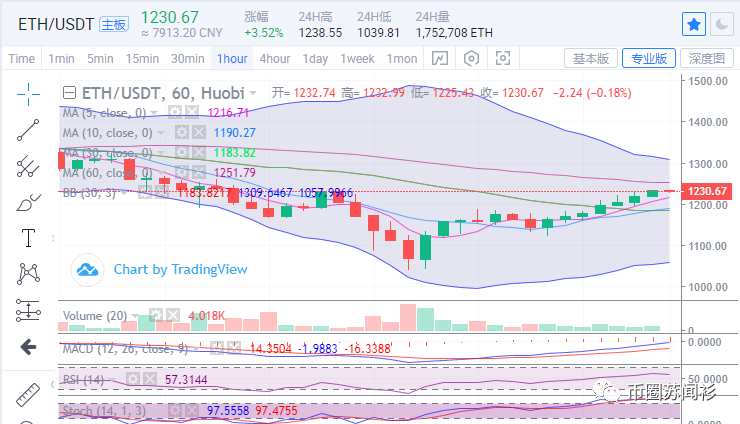Click the fullscreen chart icon
The width and height of the screenshot is (740, 424).
(504, 58)
